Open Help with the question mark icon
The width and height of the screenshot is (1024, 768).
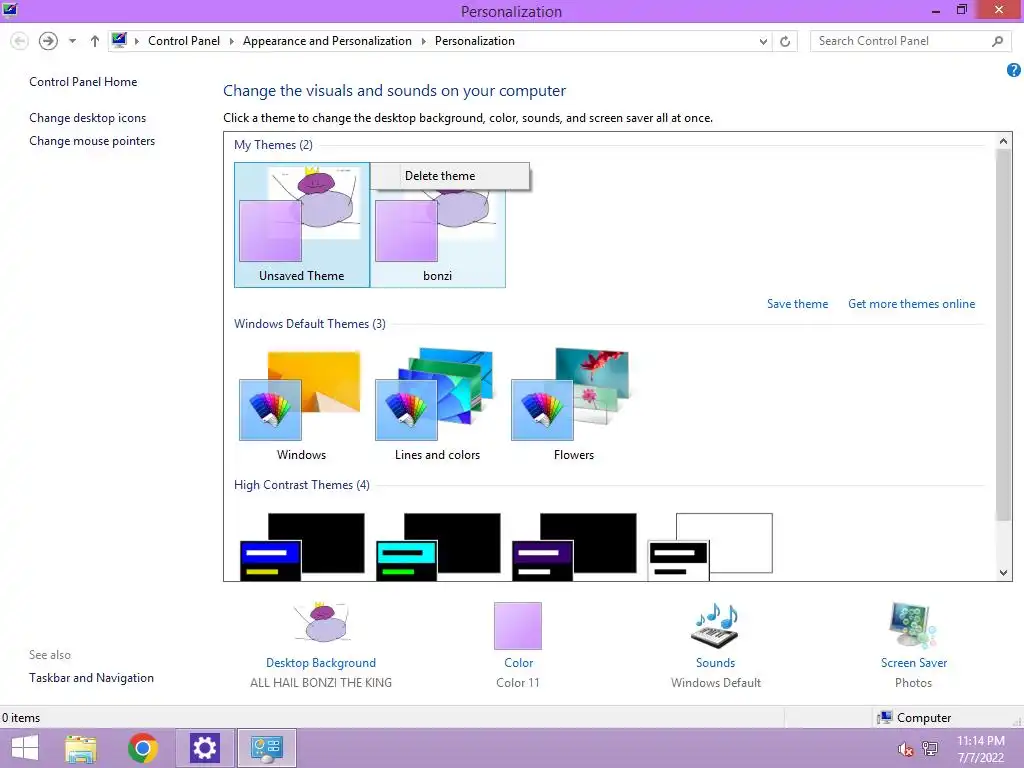(1014, 70)
